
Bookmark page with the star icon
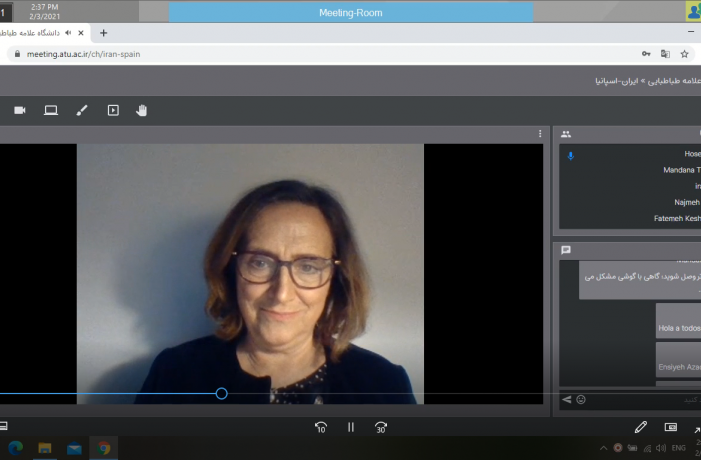[x=684, y=54]
